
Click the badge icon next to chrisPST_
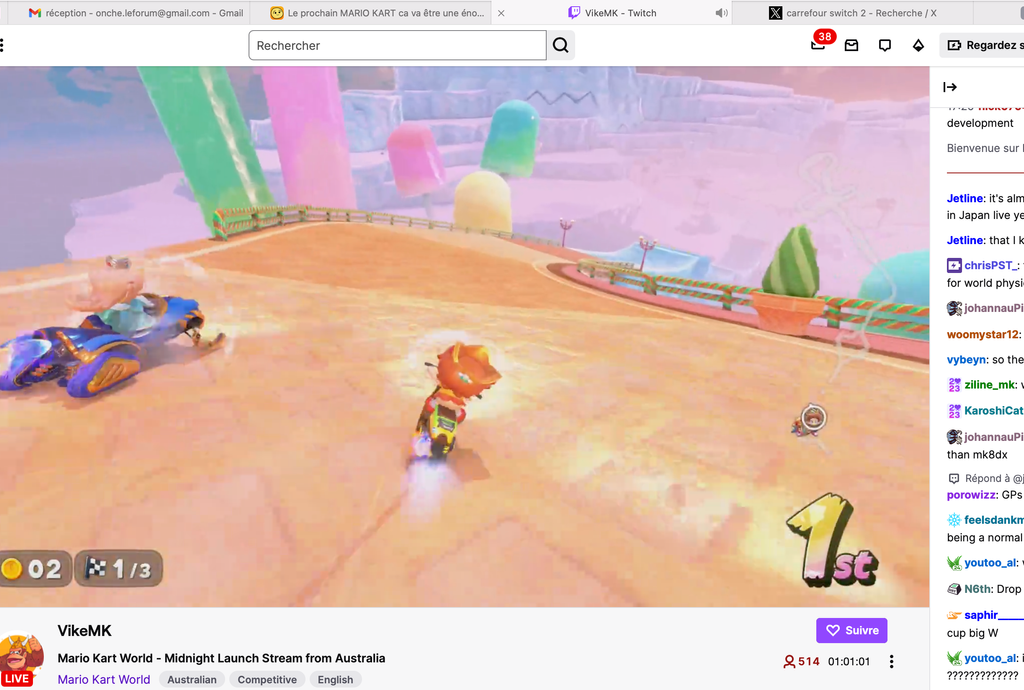954,265
